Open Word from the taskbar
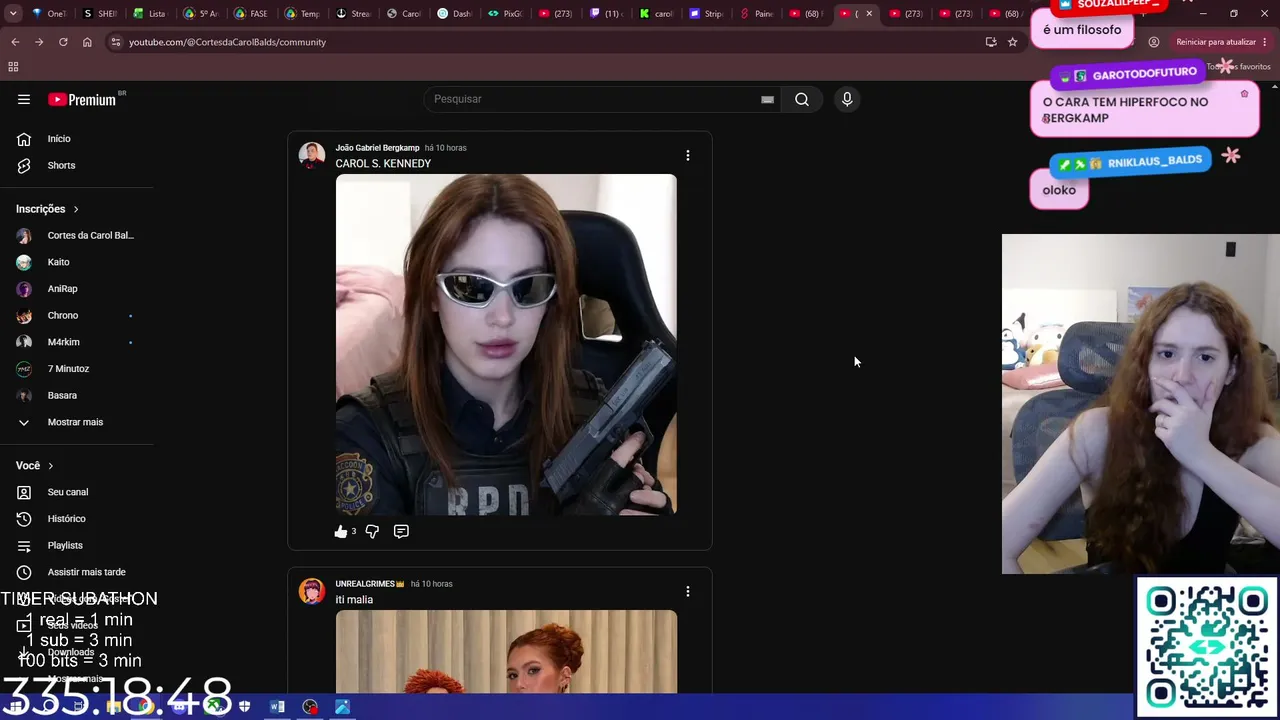 click(277, 707)
